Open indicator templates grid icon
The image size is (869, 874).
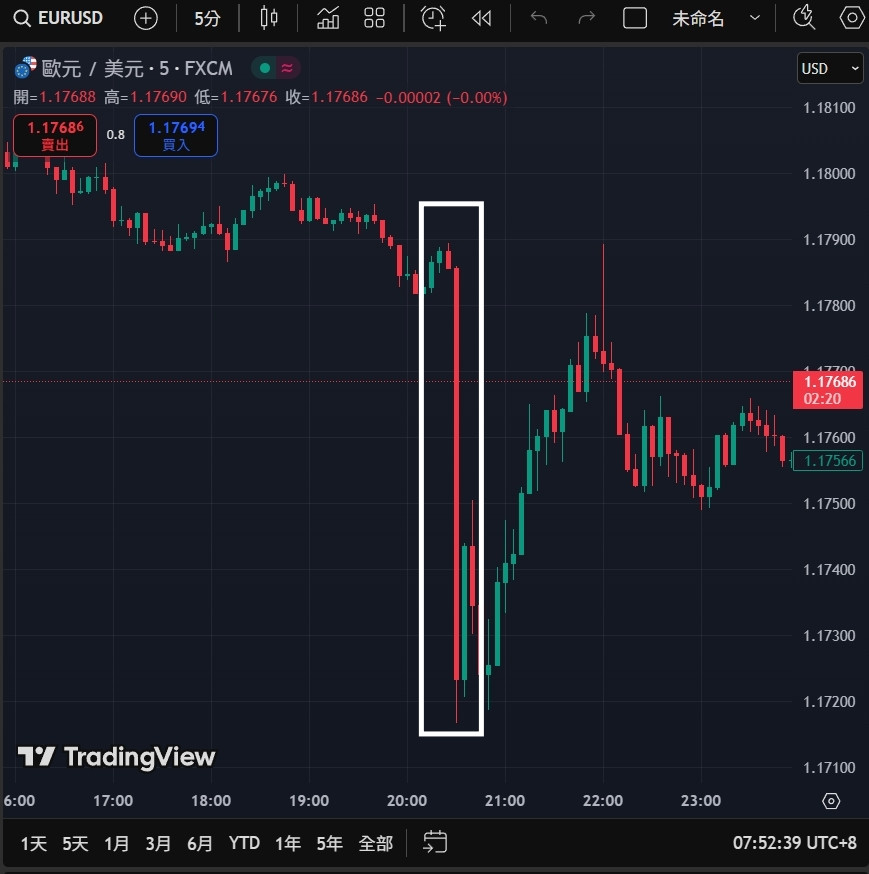pos(374,18)
